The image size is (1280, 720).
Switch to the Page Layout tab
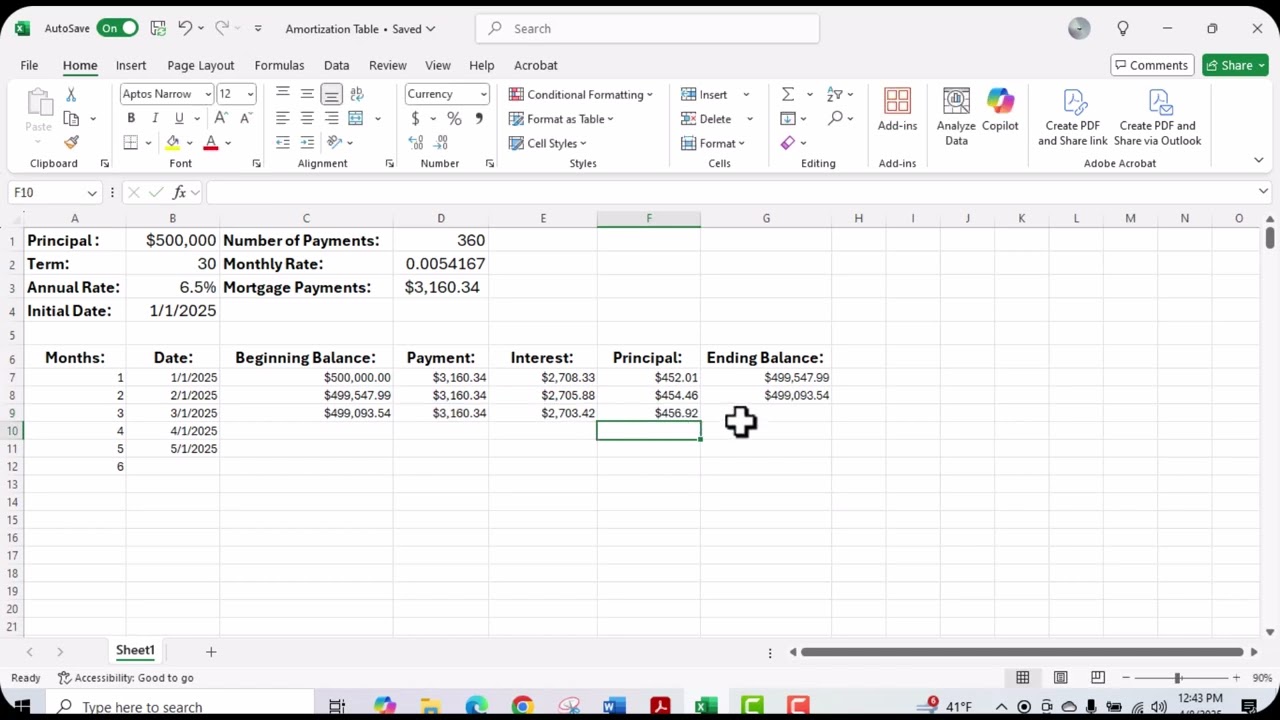(201, 65)
